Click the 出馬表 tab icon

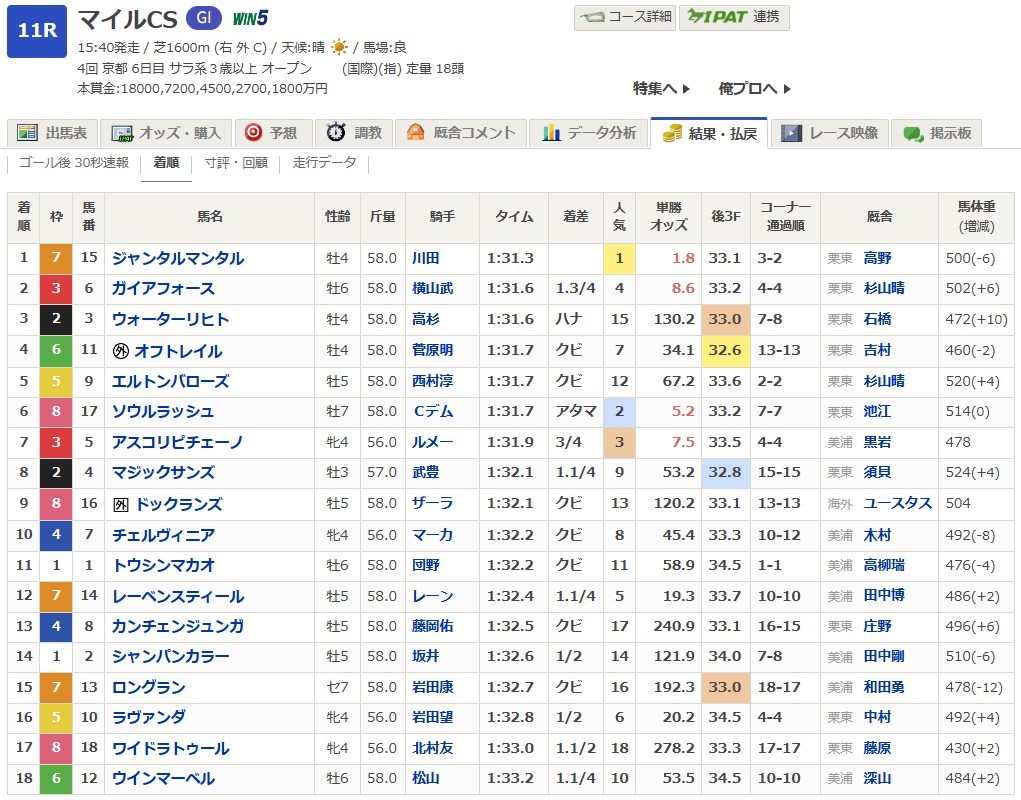tap(28, 133)
